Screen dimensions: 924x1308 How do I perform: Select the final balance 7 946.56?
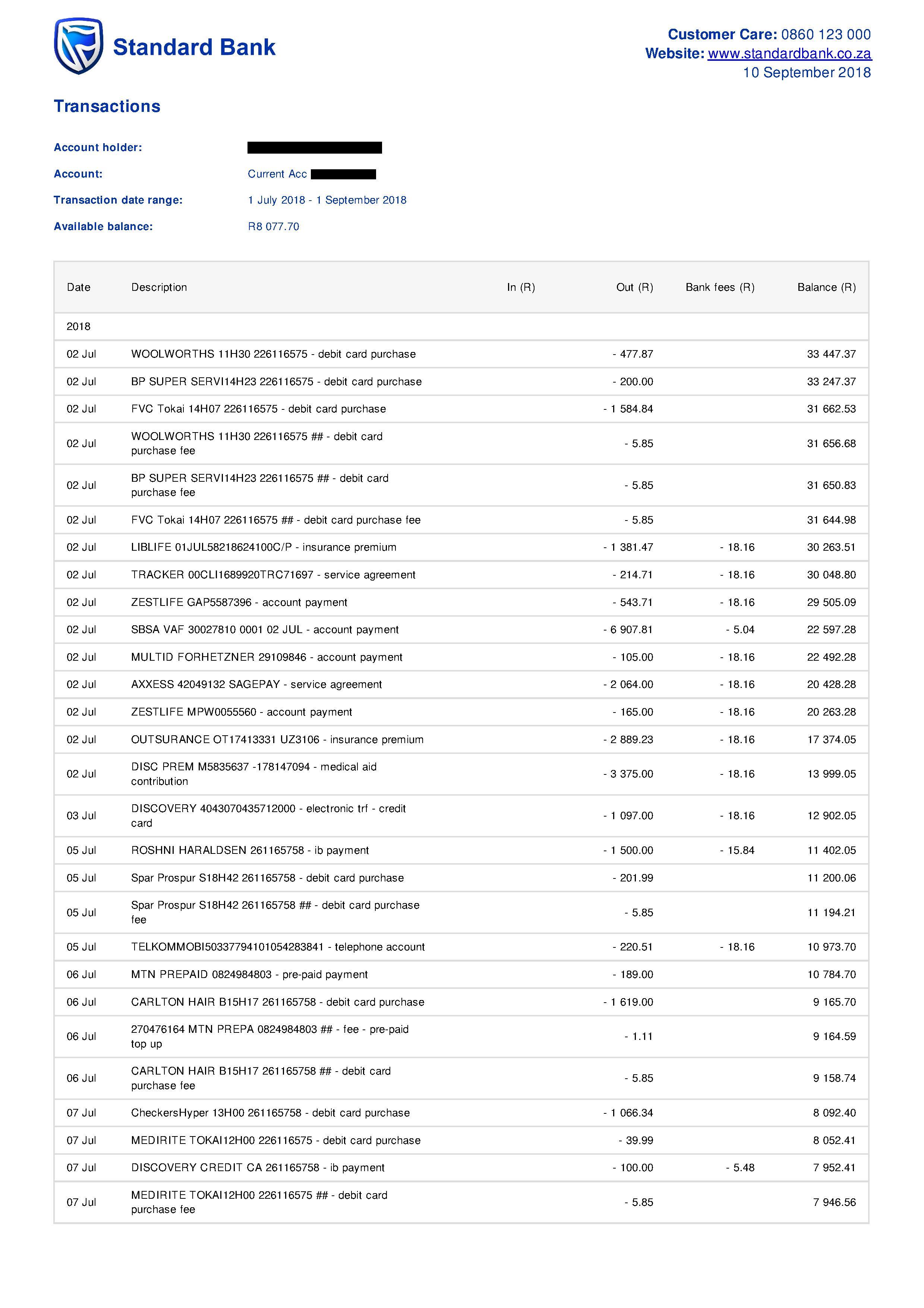pyautogui.click(x=834, y=1202)
